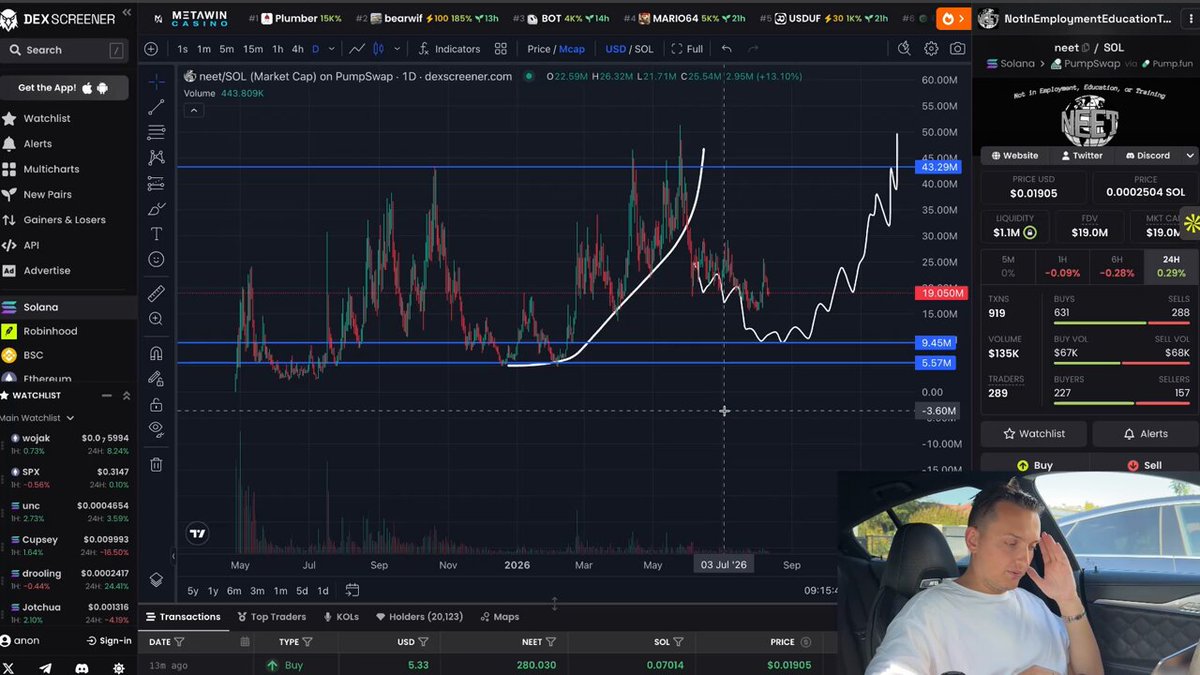Image resolution: width=1200 pixels, height=675 pixels.
Task: Open the go-to-date calendar icon
Action: click(352, 591)
